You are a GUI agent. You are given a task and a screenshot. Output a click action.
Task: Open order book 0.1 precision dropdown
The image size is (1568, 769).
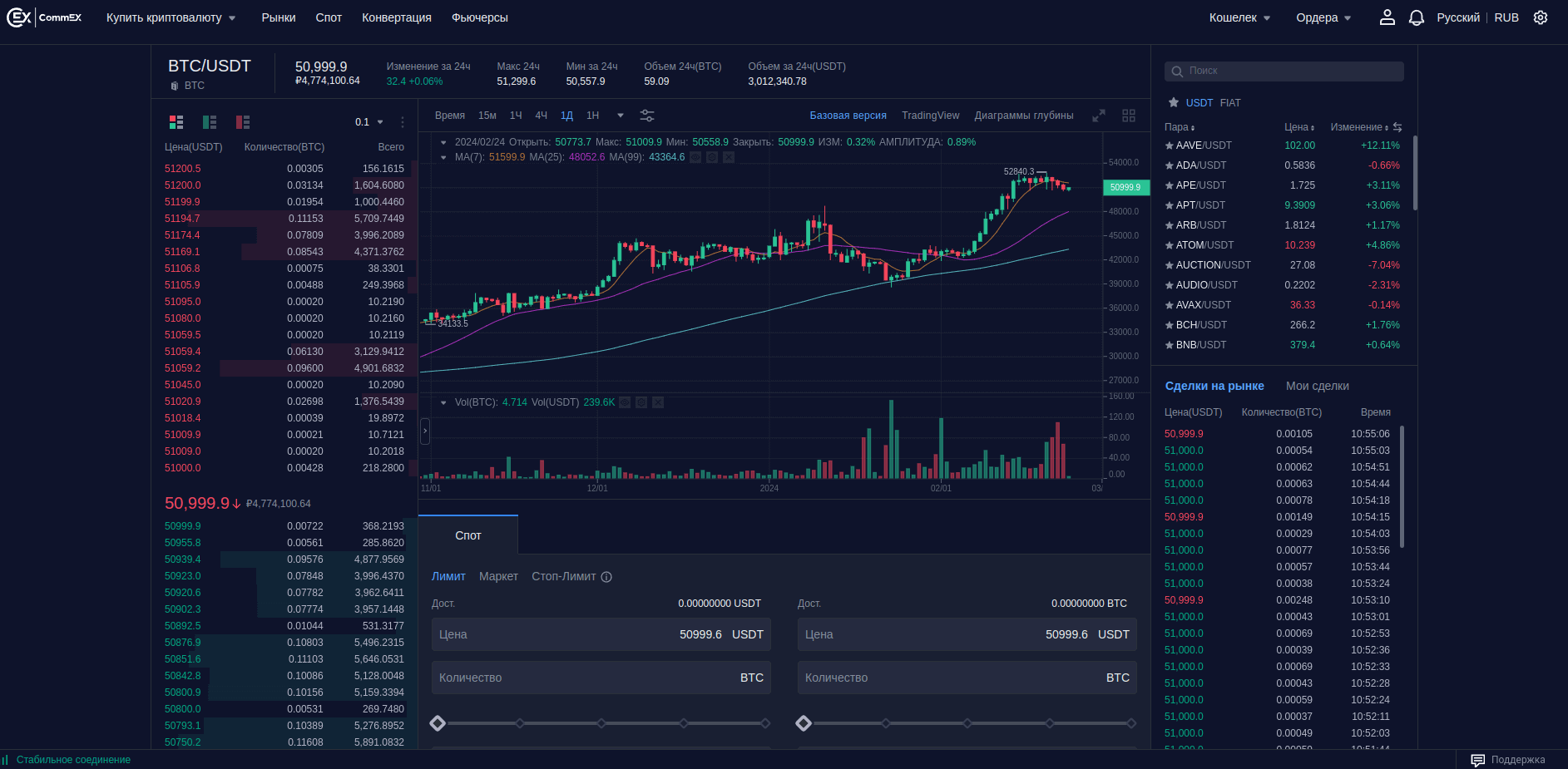pos(370,122)
